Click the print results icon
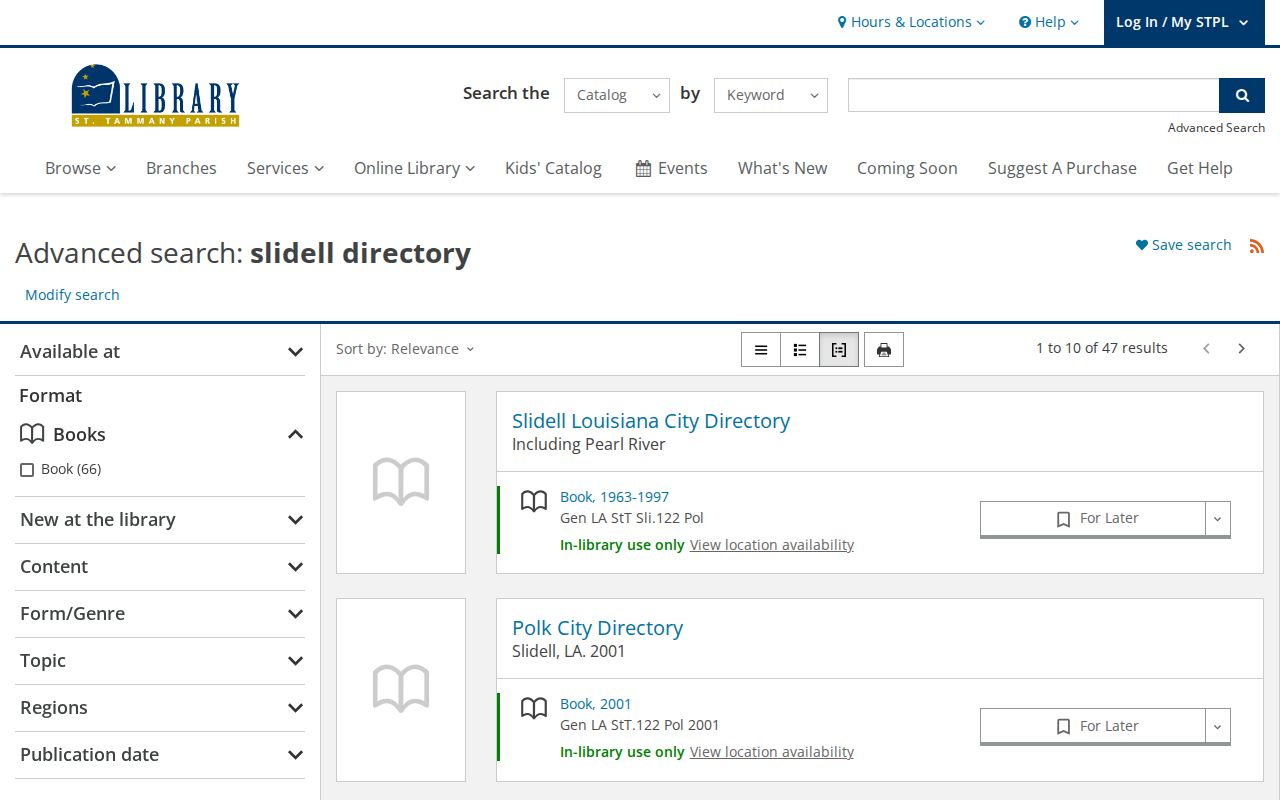 (x=884, y=350)
